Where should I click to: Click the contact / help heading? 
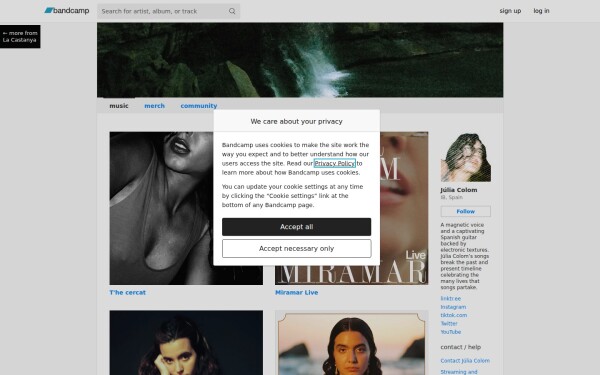[460, 347]
